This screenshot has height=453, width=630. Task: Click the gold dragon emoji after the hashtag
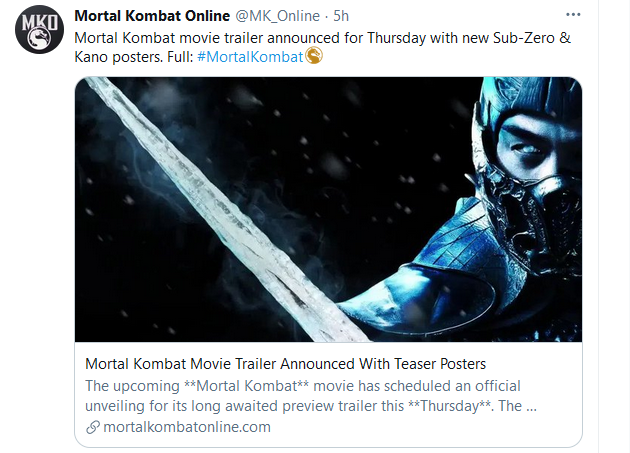(x=313, y=56)
